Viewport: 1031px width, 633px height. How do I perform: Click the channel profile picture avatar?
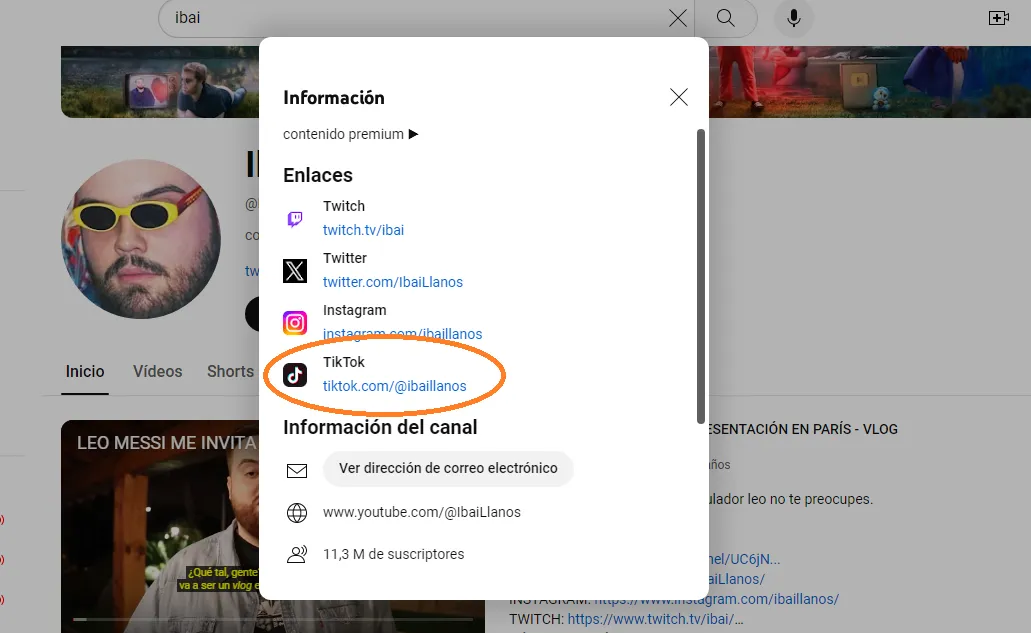[141, 239]
